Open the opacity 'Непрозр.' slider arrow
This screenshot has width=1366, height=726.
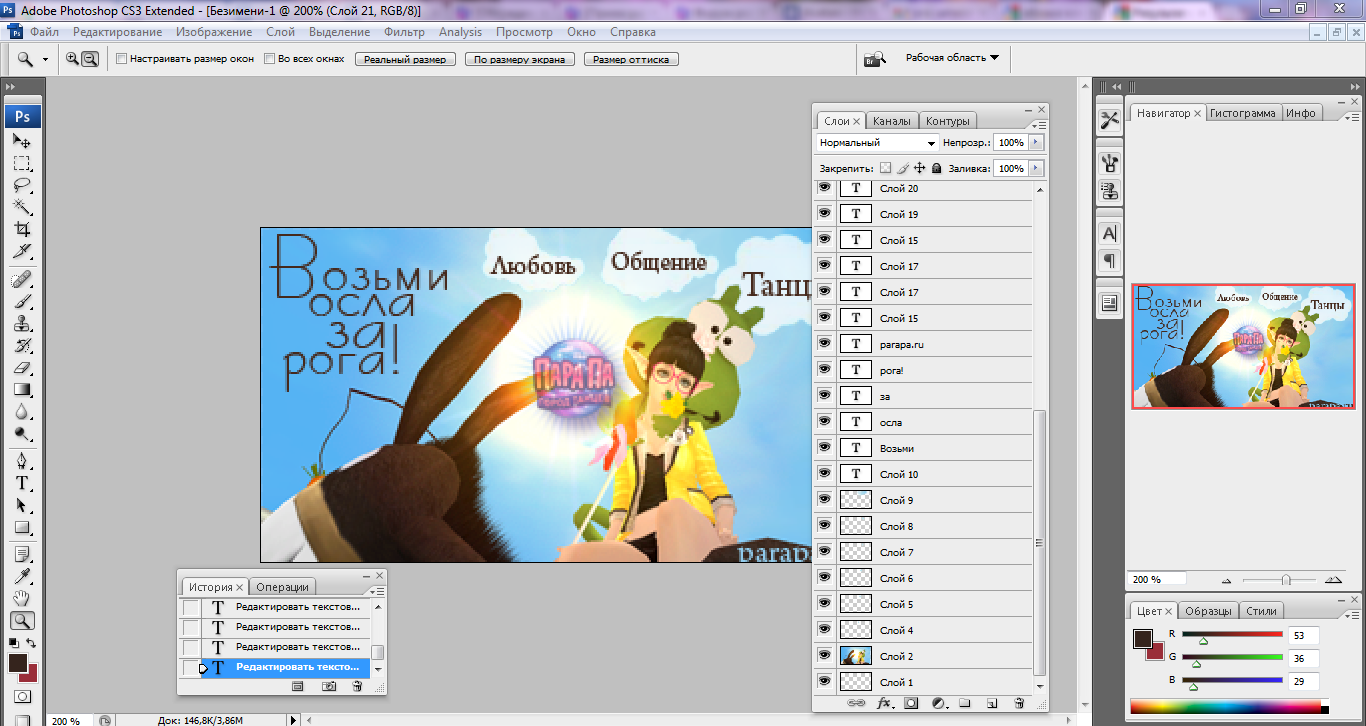tap(1036, 143)
